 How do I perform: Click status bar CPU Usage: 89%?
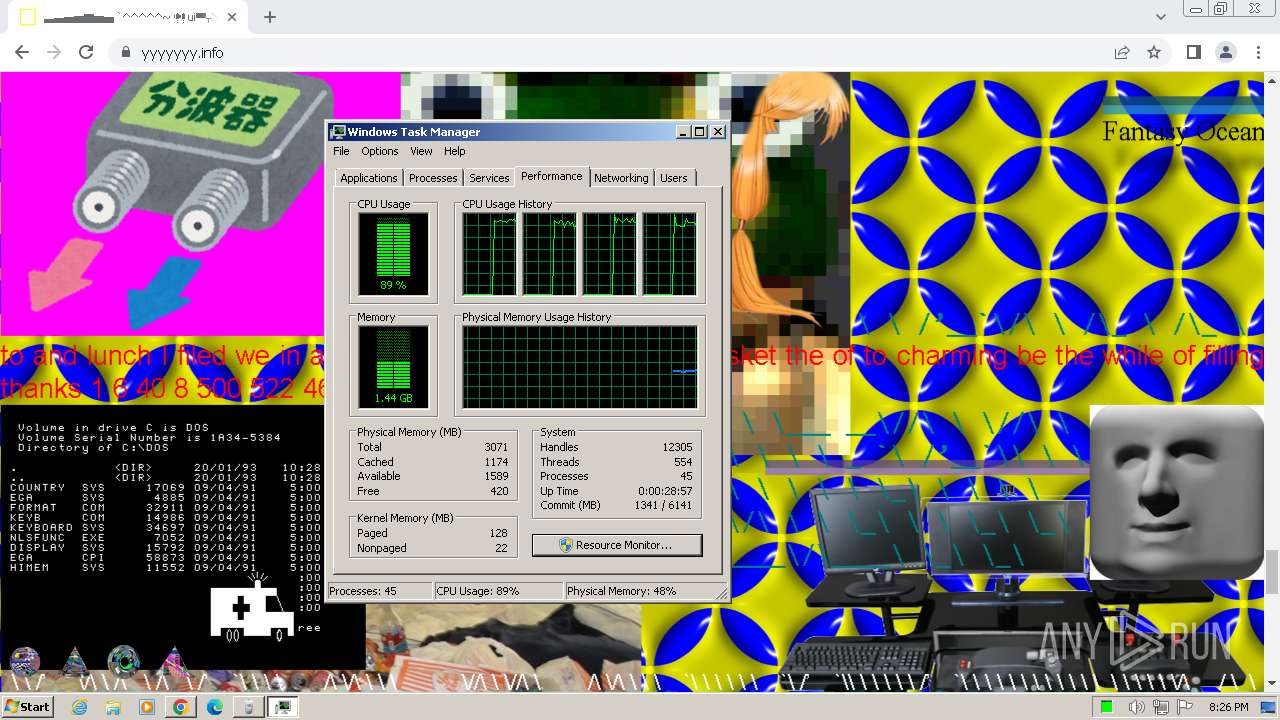(498, 591)
